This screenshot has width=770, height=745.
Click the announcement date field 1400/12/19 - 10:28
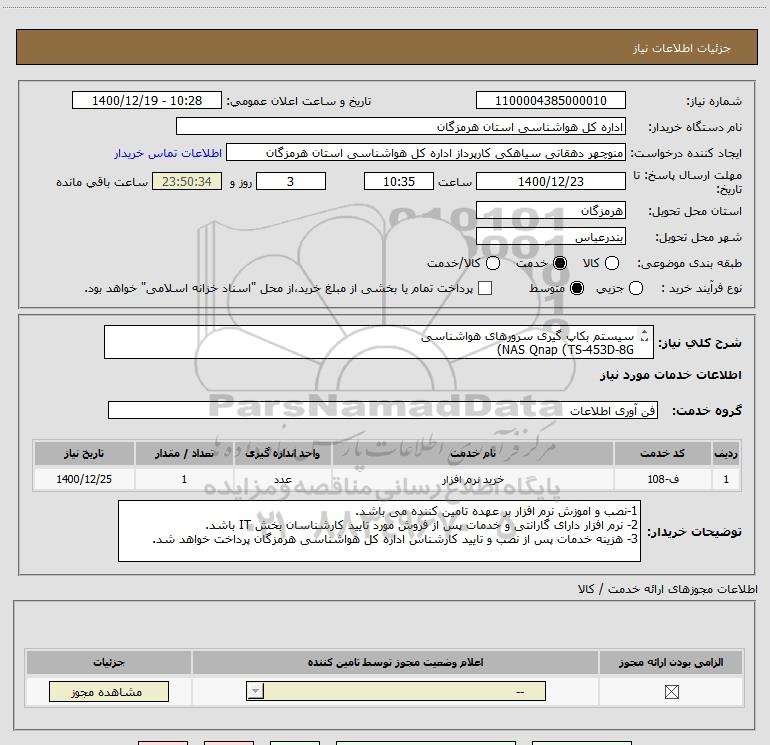point(147,101)
